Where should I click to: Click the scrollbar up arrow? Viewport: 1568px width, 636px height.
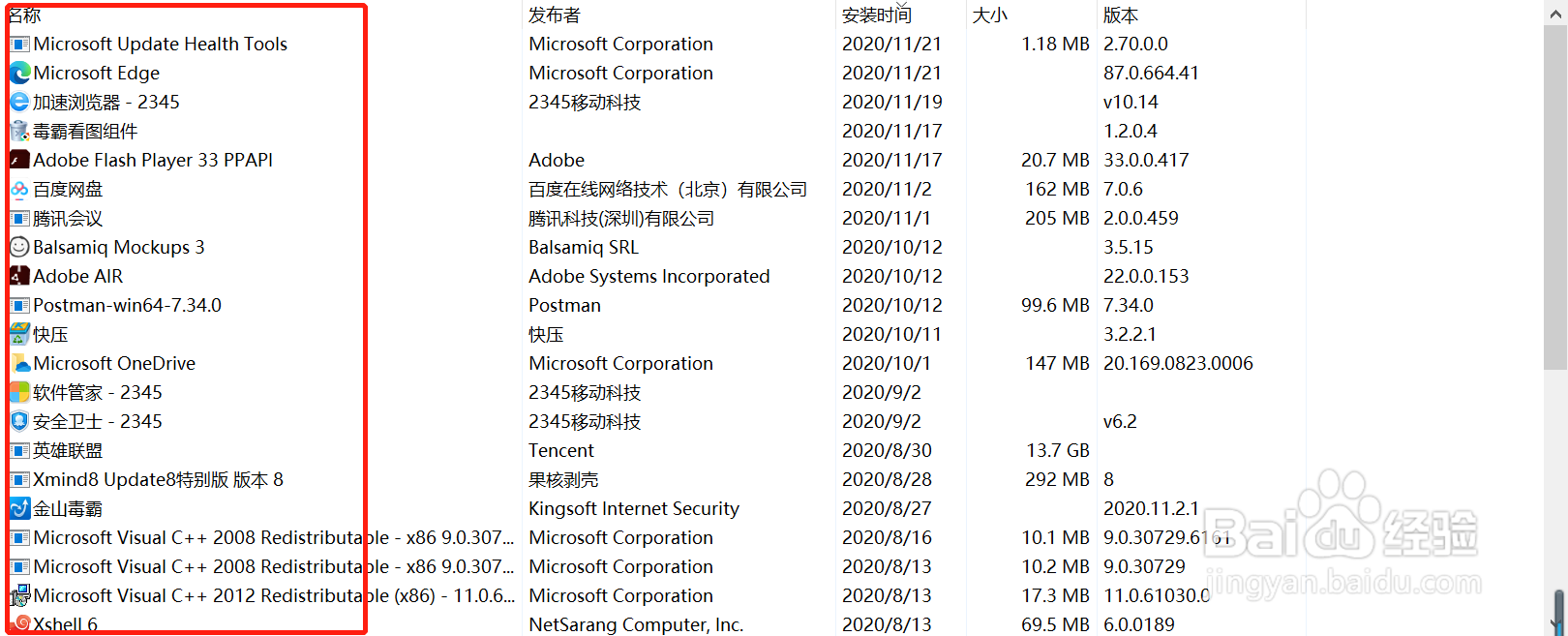pyautogui.click(x=1555, y=14)
